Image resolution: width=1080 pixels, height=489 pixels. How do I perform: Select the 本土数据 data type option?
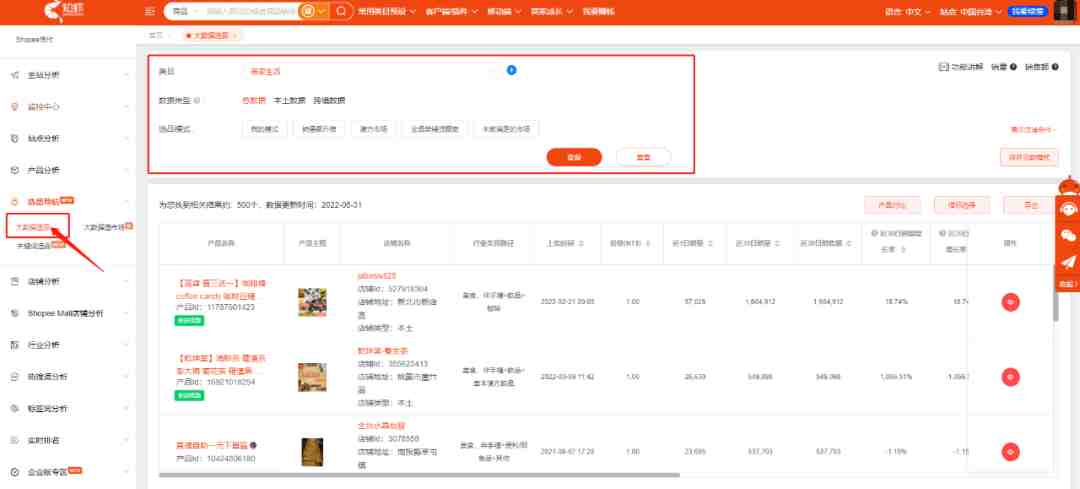(x=289, y=100)
